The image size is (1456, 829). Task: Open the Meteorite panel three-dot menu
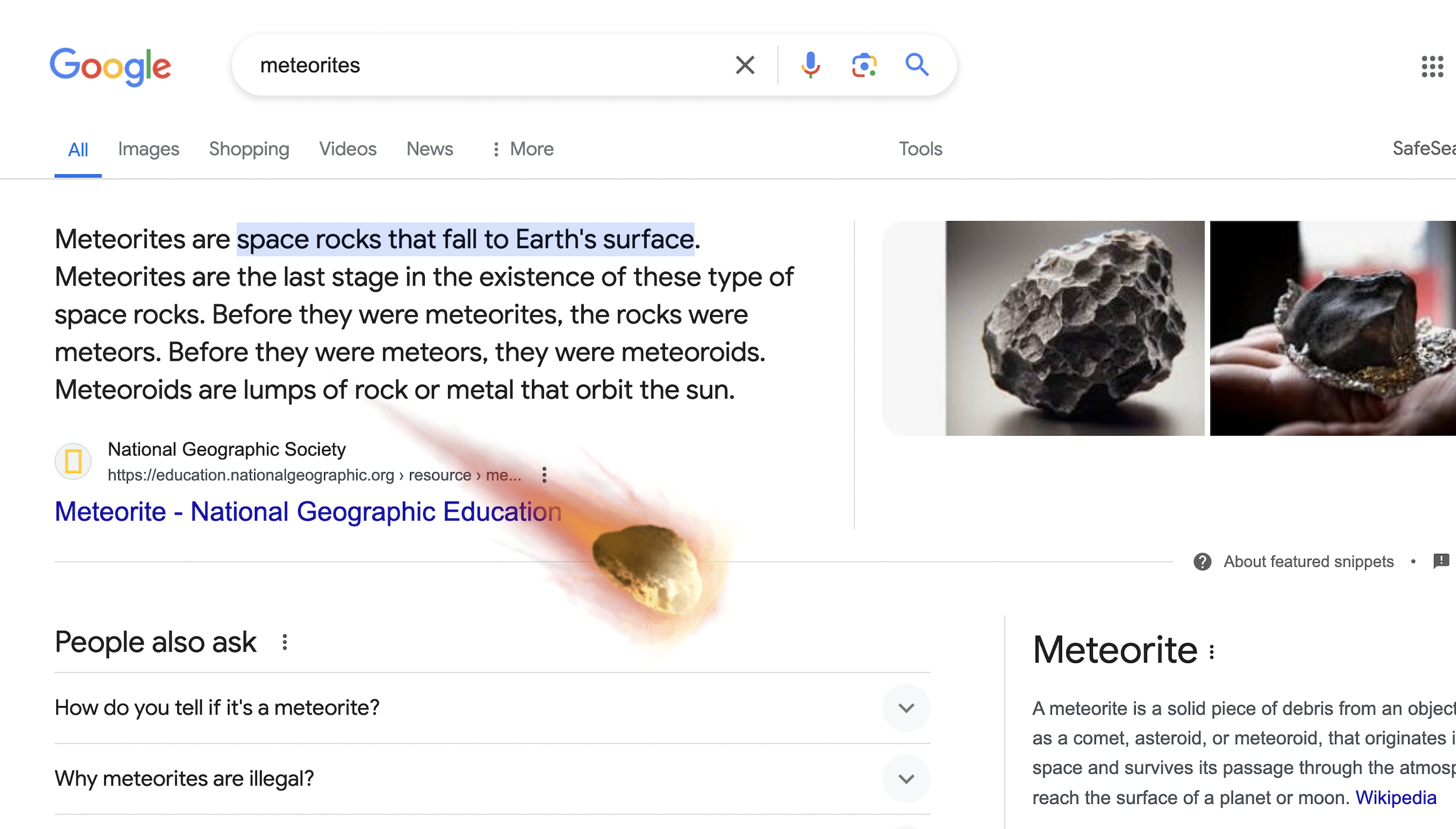pyautogui.click(x=1211, y=652)
